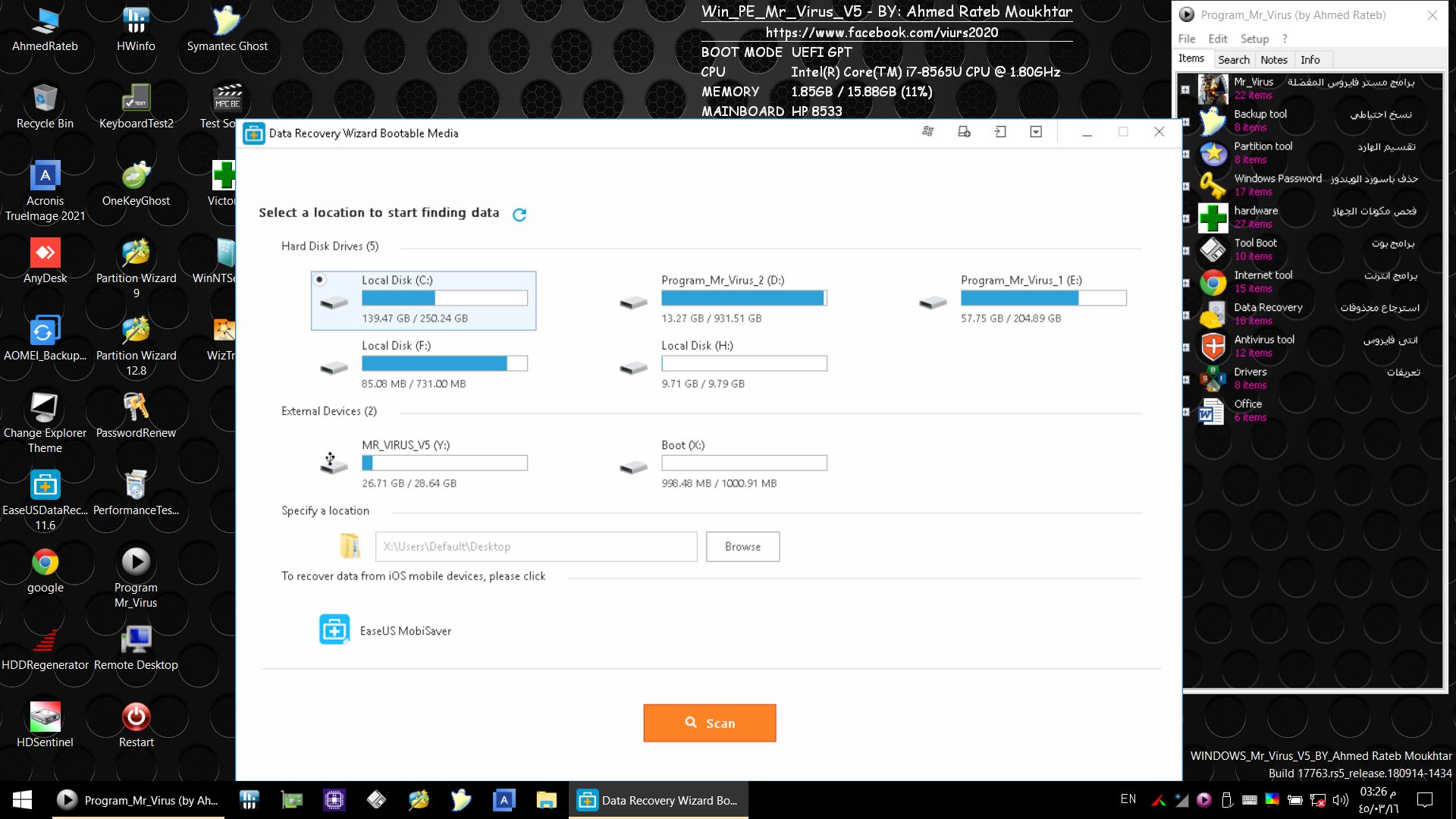Select the MR_VIRUS_V5 (Y:) USB drive icon
The height and width of the screenshot is (819, 1456).
click(x=334, y=463)
